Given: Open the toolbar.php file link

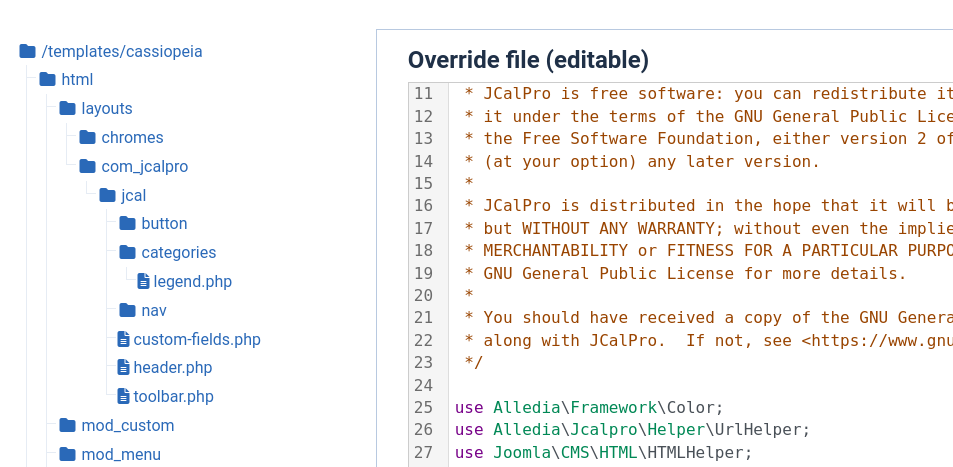Looking at the screenshot, I should click(x=173, y=397).
